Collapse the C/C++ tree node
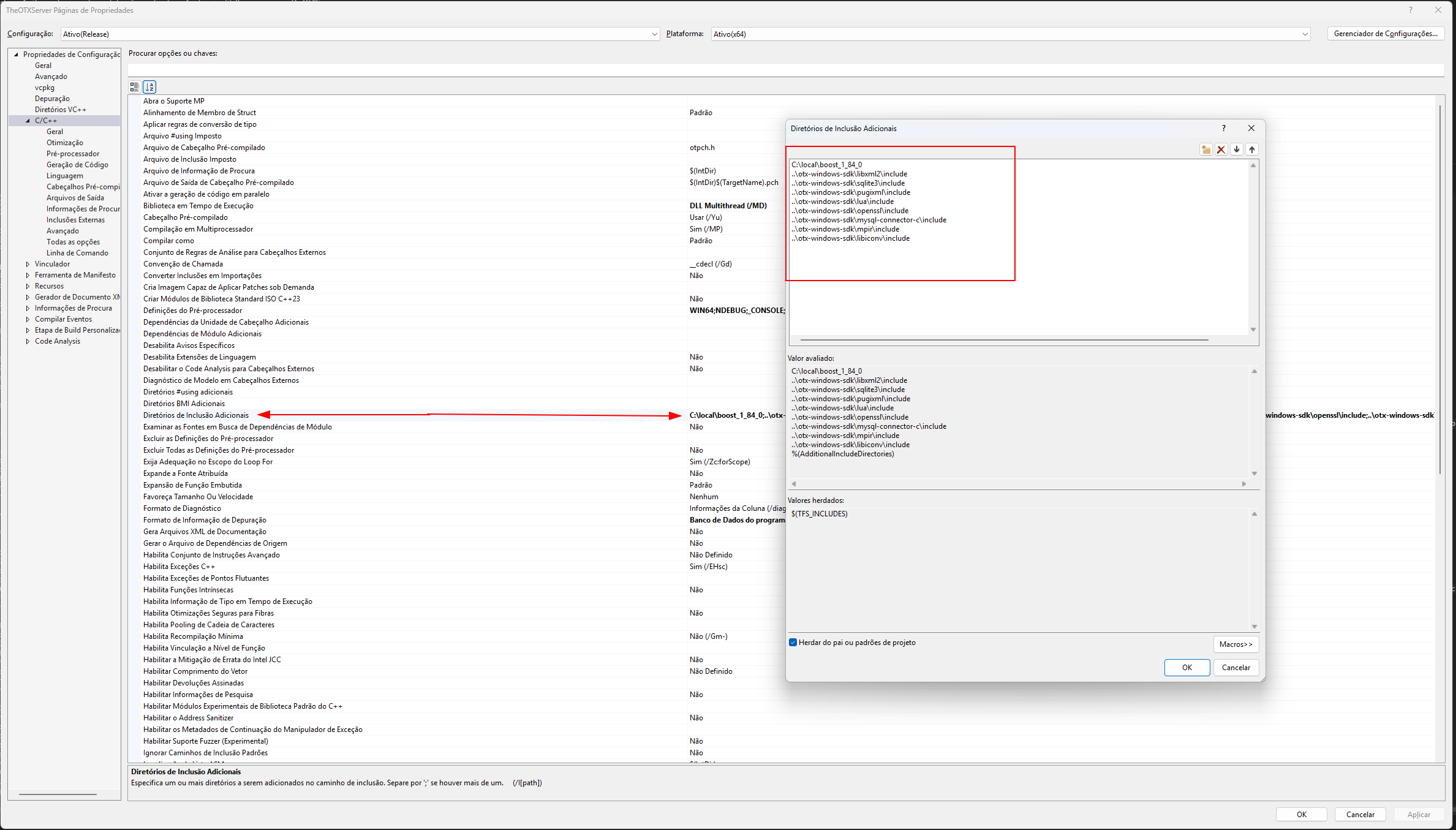 point(28,121)
